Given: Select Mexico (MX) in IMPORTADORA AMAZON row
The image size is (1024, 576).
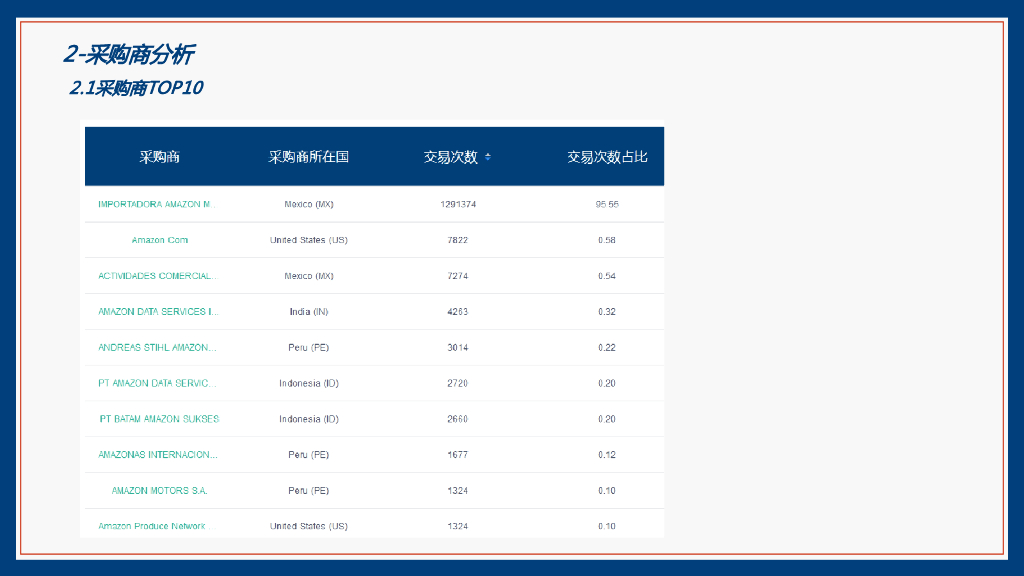Looking at the screenshot, I should click(309, 204).
